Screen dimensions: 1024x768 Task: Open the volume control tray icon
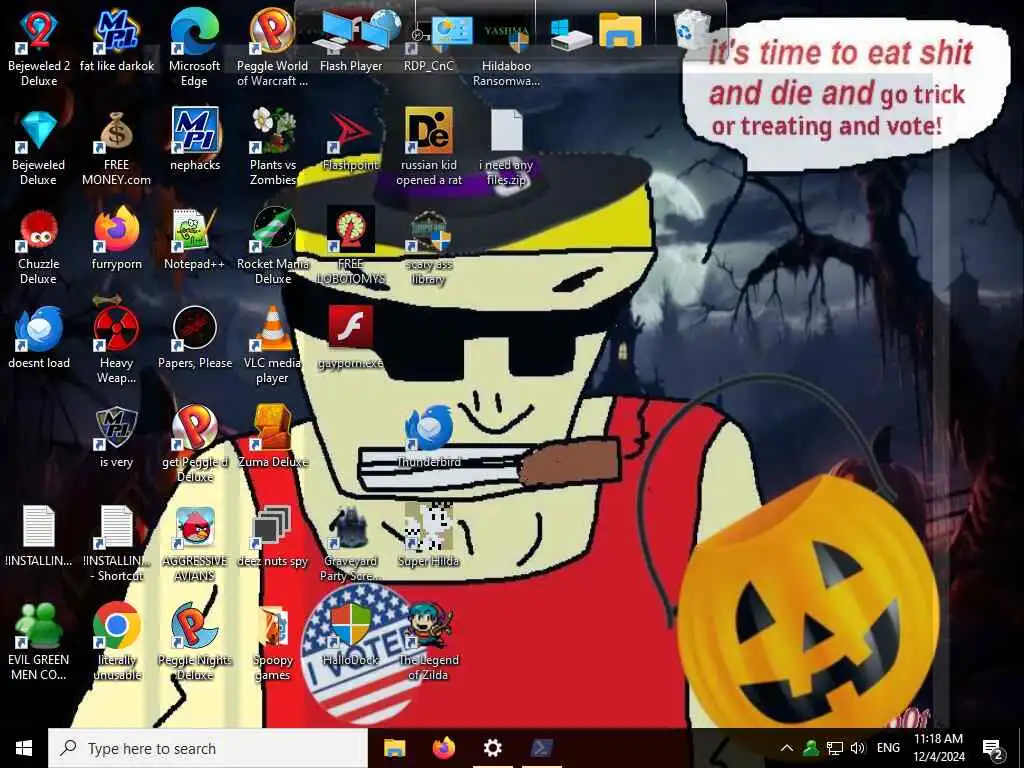tap(857, 748)
